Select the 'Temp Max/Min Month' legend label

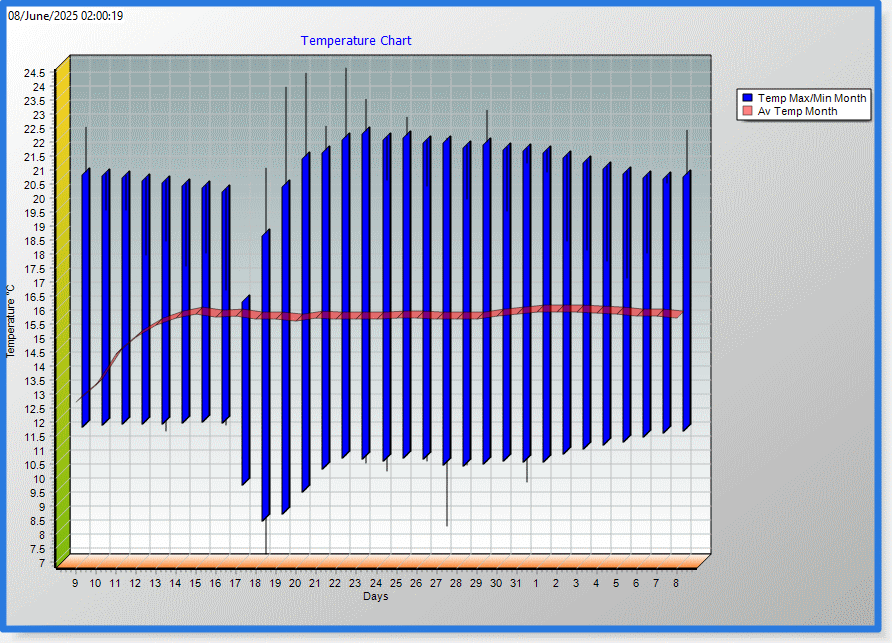tap(812, 98)
